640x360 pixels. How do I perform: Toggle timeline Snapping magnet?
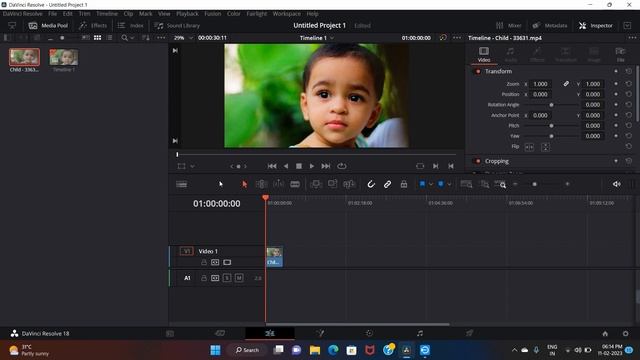(371, 184)
